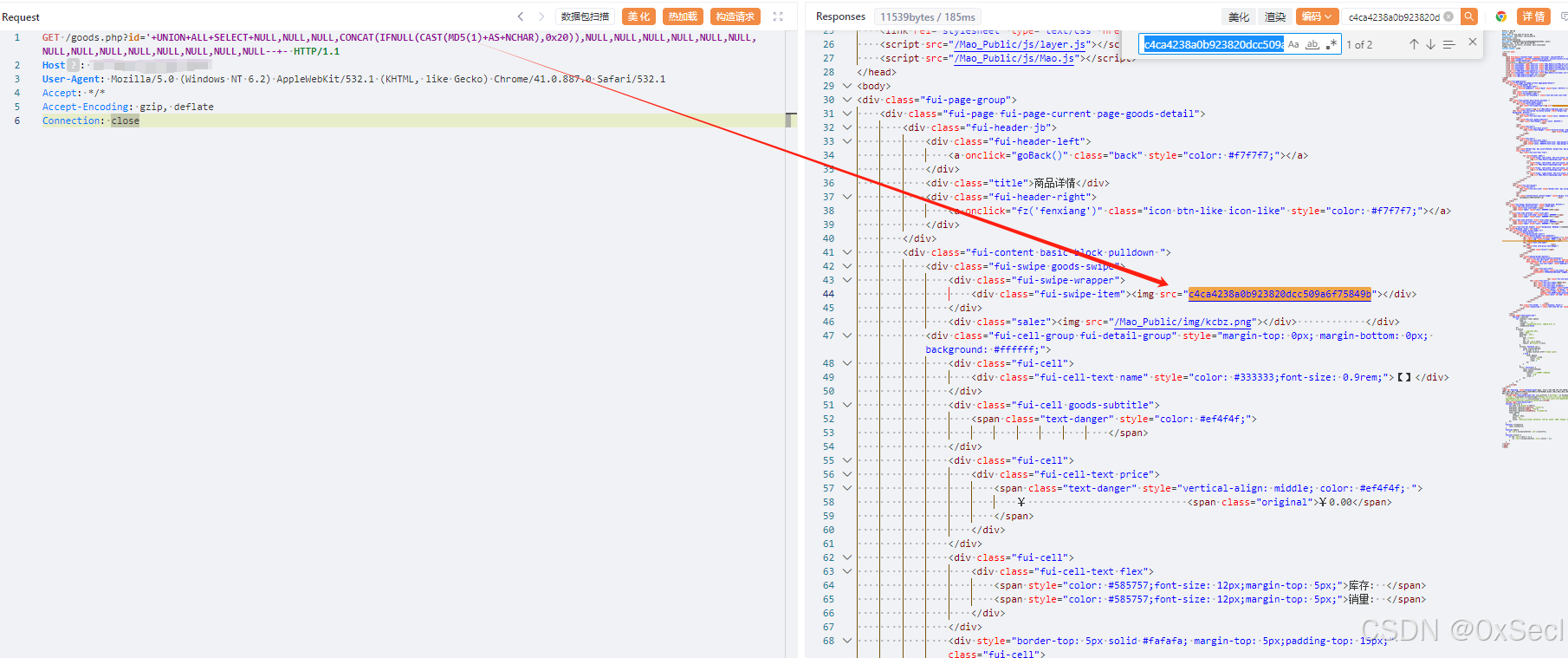
Task: Click response line number 44
Action: (x=828, y=294)
